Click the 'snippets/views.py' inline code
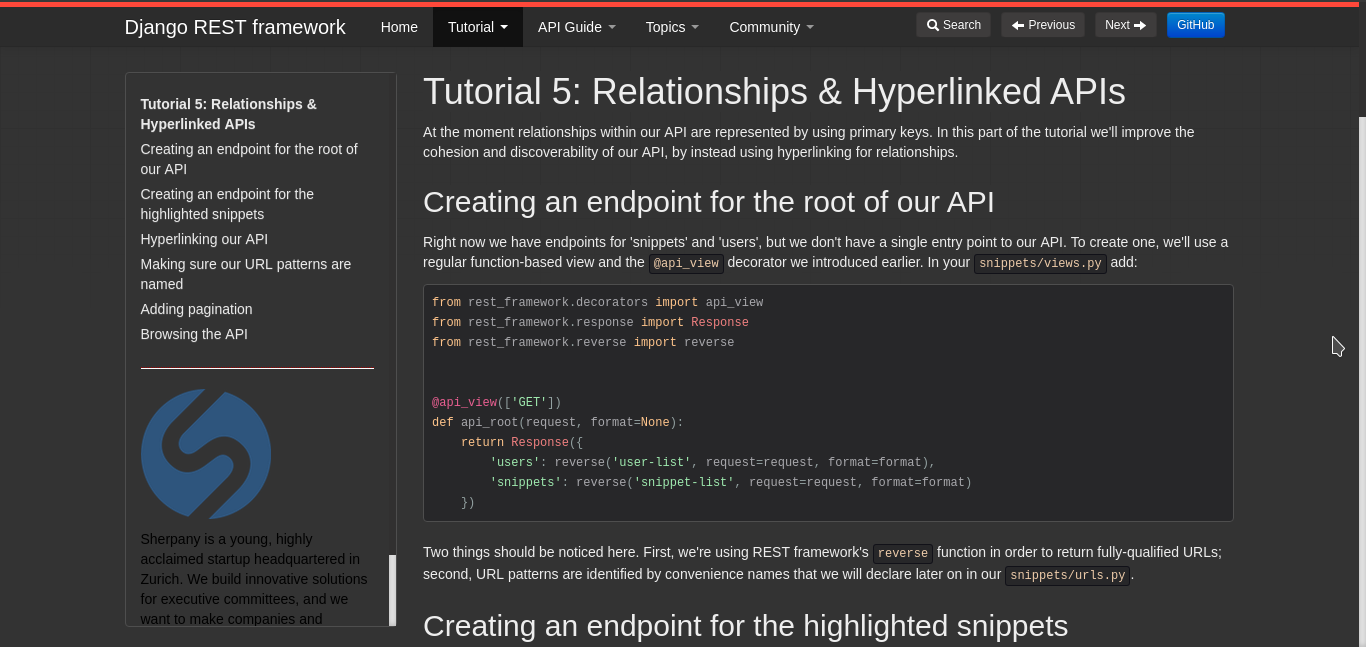The height and width of the screenshot is (647, 1366). tap(1040, 264)
